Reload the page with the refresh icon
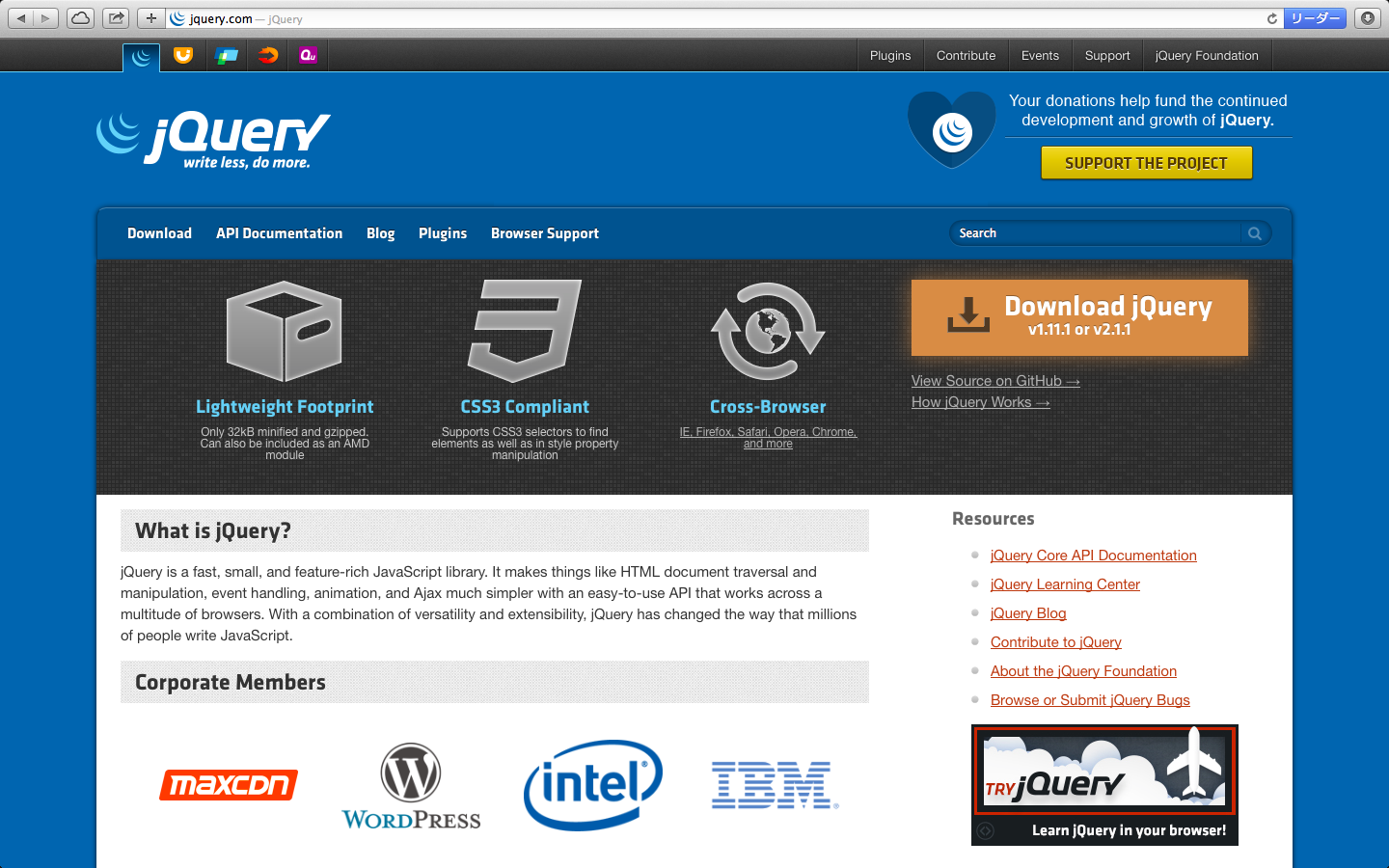The width and height of the screenshot is (1389, 868). click(1271, 18)
